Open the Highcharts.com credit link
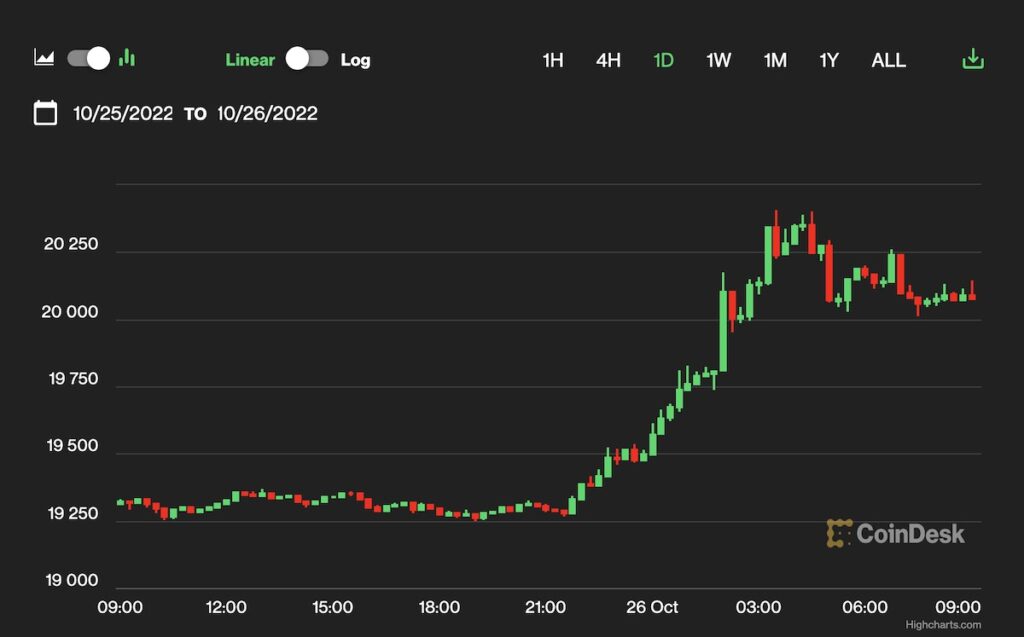Screen dimensions: 1024x637 pyautogui.click(x=942, y=625)
